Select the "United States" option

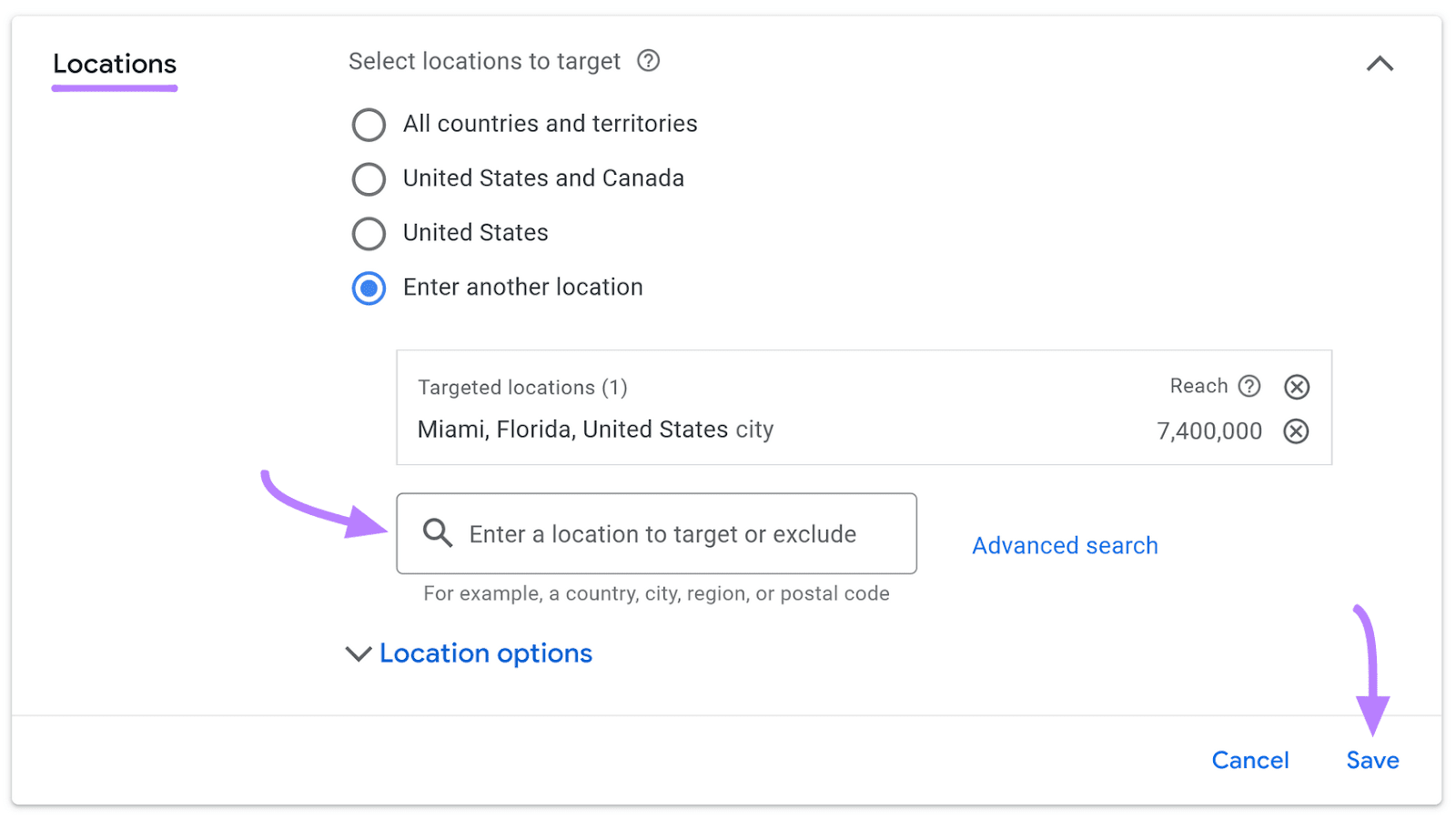click(x=369, y=234)
